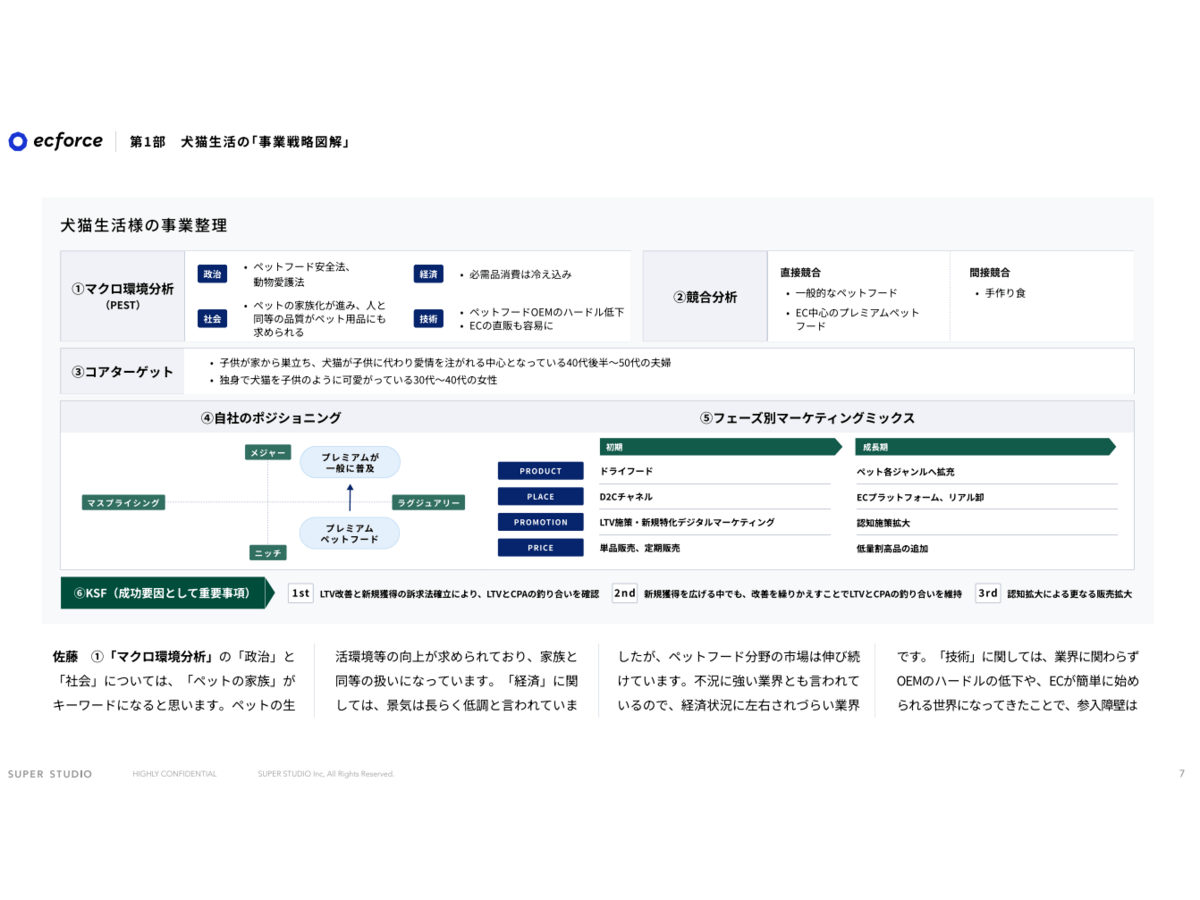Click the 2nd badge in KSF row
The width and height of the screenshot is (1200, 900).
(x=625, y=593)
